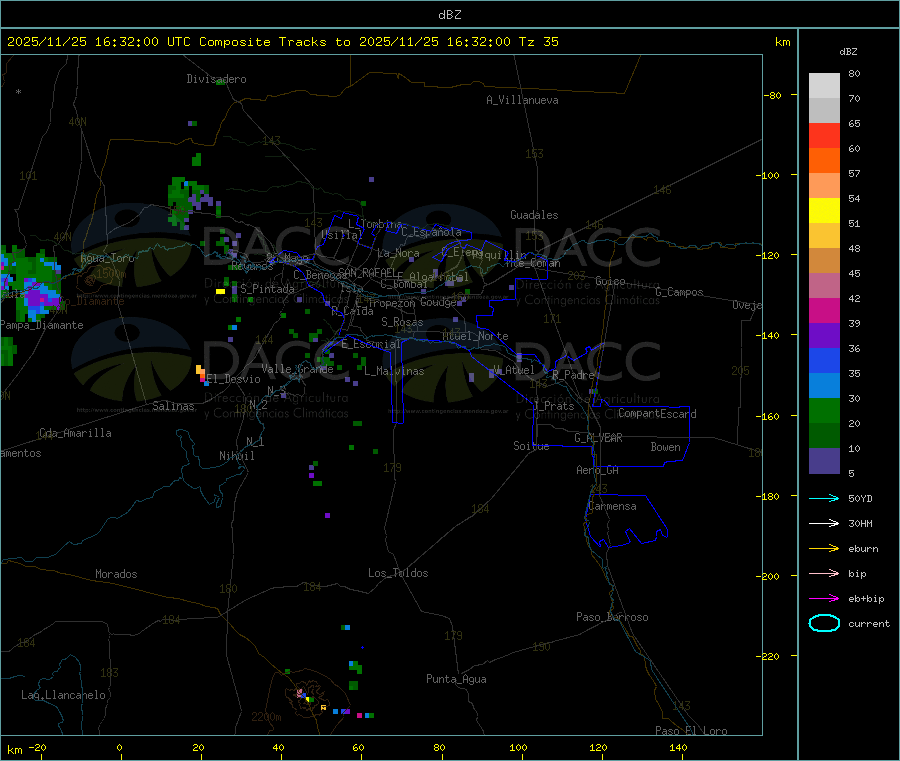
Task: Click the 'Tz 35' threshold text in header
Action: pyautogui.click(x=538, y=42)
